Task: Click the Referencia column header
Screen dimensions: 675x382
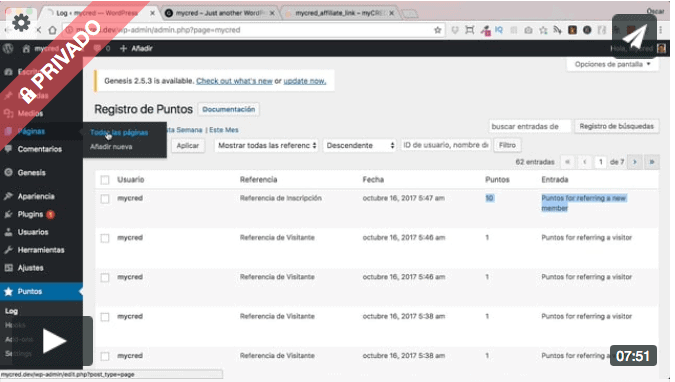Action: click(x=258, y=180)
